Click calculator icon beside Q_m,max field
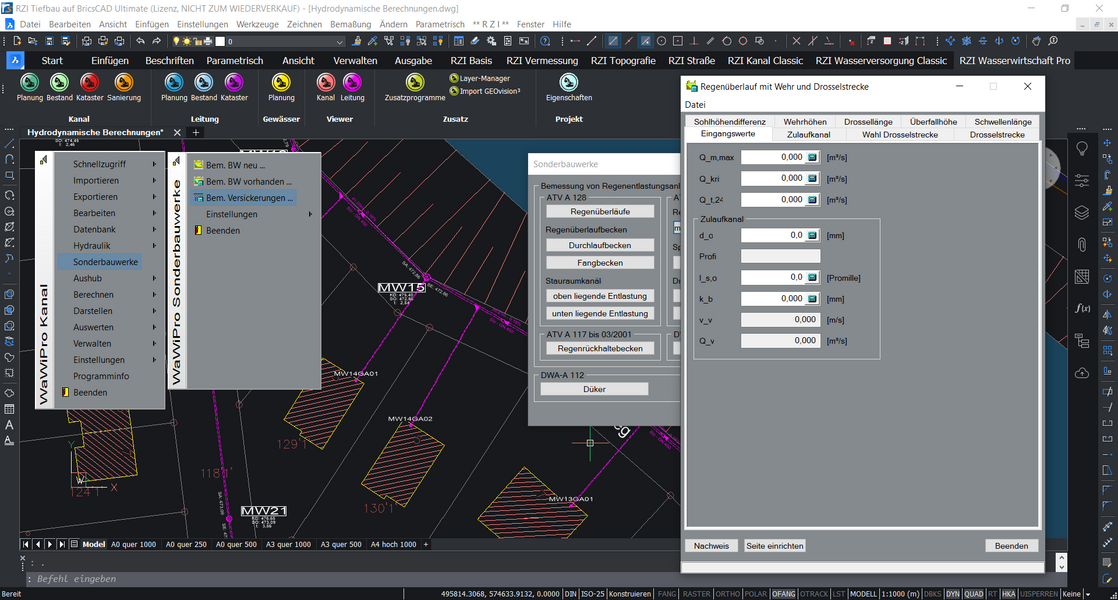The width and height of the screenshot is (1118, 600). click(x=813, y=157)
